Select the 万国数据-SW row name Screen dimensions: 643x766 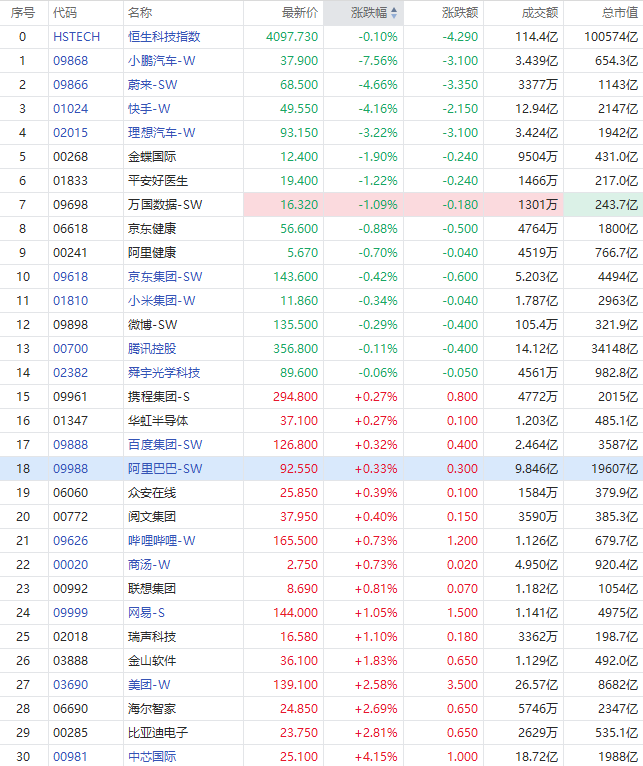coord(165,204)
